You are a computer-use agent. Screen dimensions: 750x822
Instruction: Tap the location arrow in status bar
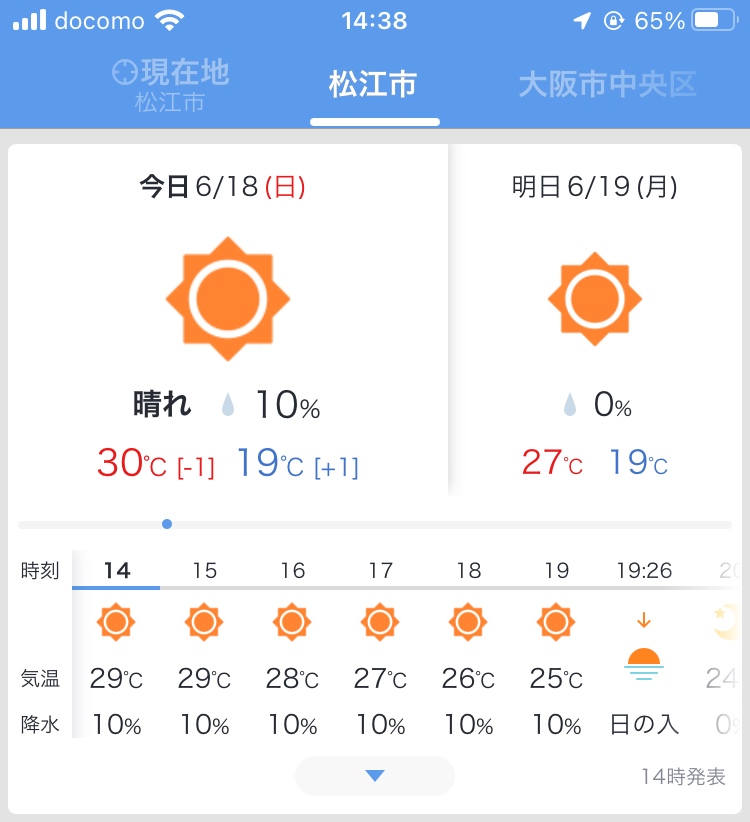coord(582,21)
